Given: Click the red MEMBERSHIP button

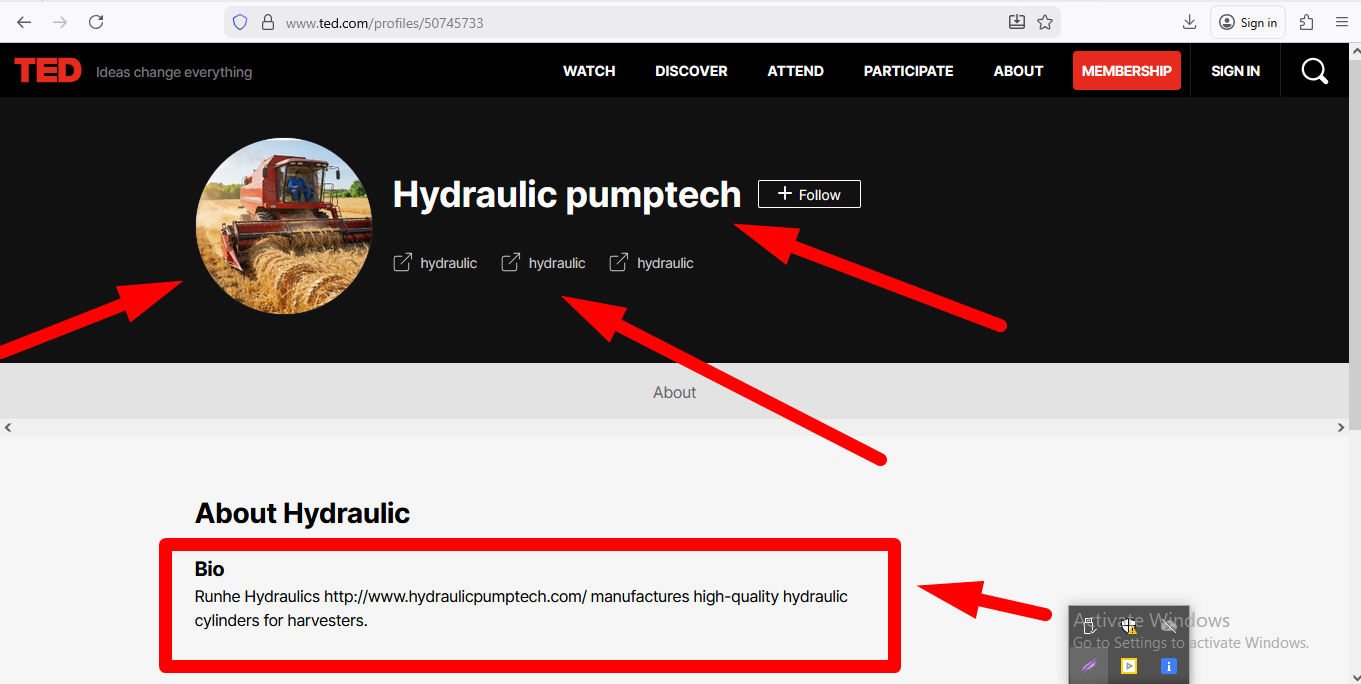Looking at the screenshot, I should (x=1127, y=71).
